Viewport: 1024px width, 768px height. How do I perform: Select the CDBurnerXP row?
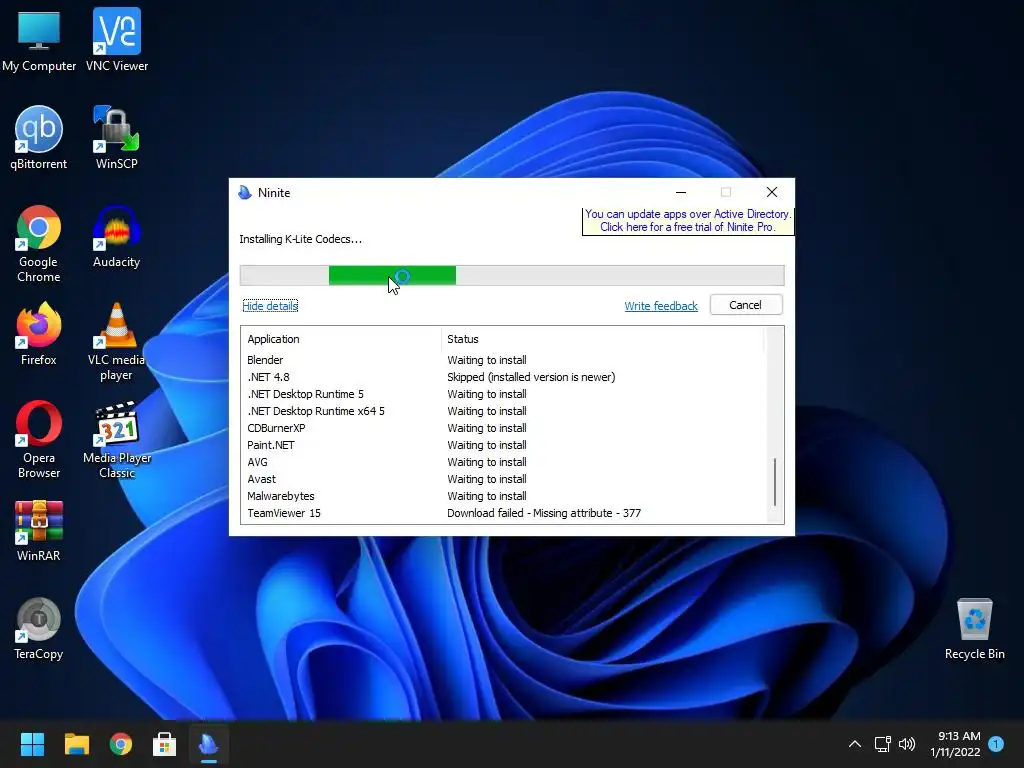tap(503, 428)
